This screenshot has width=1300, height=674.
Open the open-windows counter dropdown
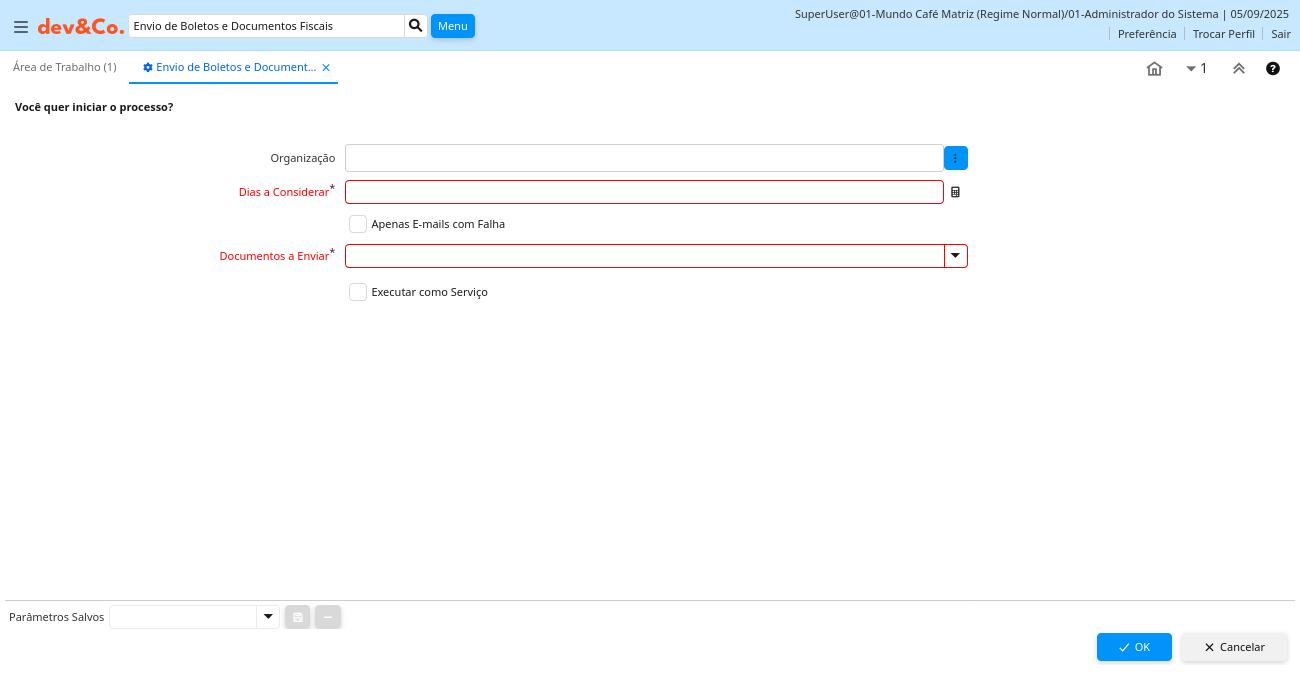click(1196, 69)
